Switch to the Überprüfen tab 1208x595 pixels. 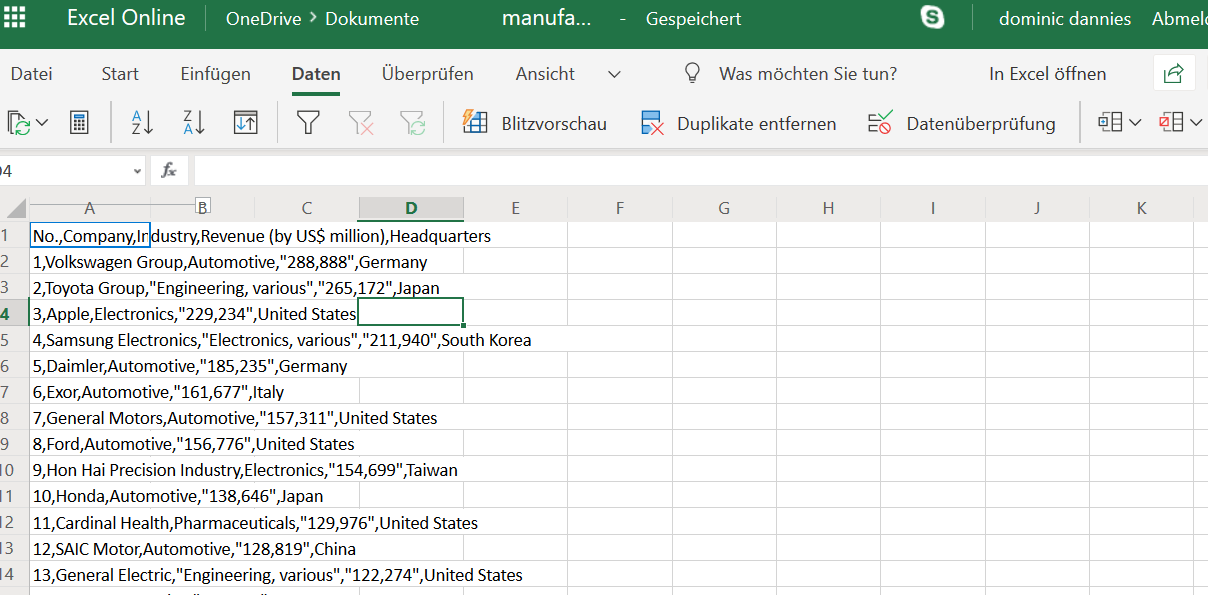(428, 74)
